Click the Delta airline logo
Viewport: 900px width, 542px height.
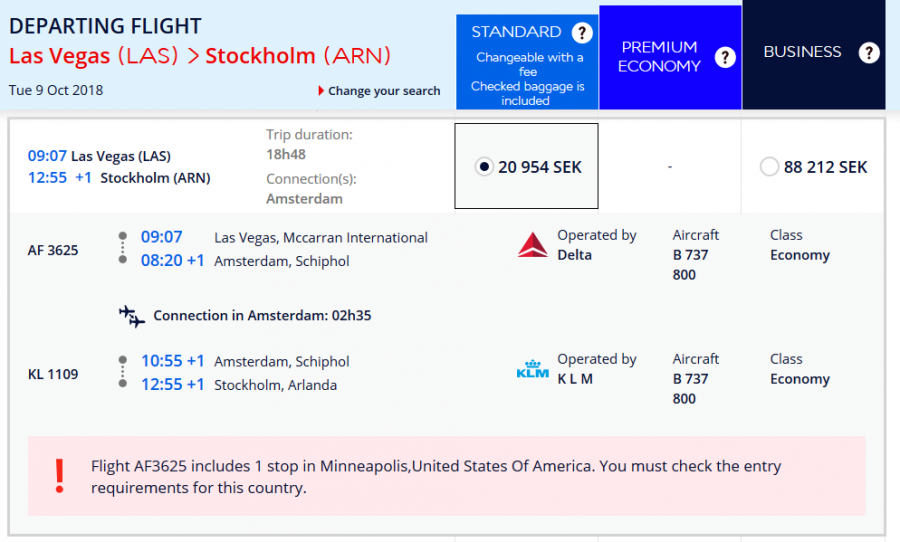click(533, 245)
